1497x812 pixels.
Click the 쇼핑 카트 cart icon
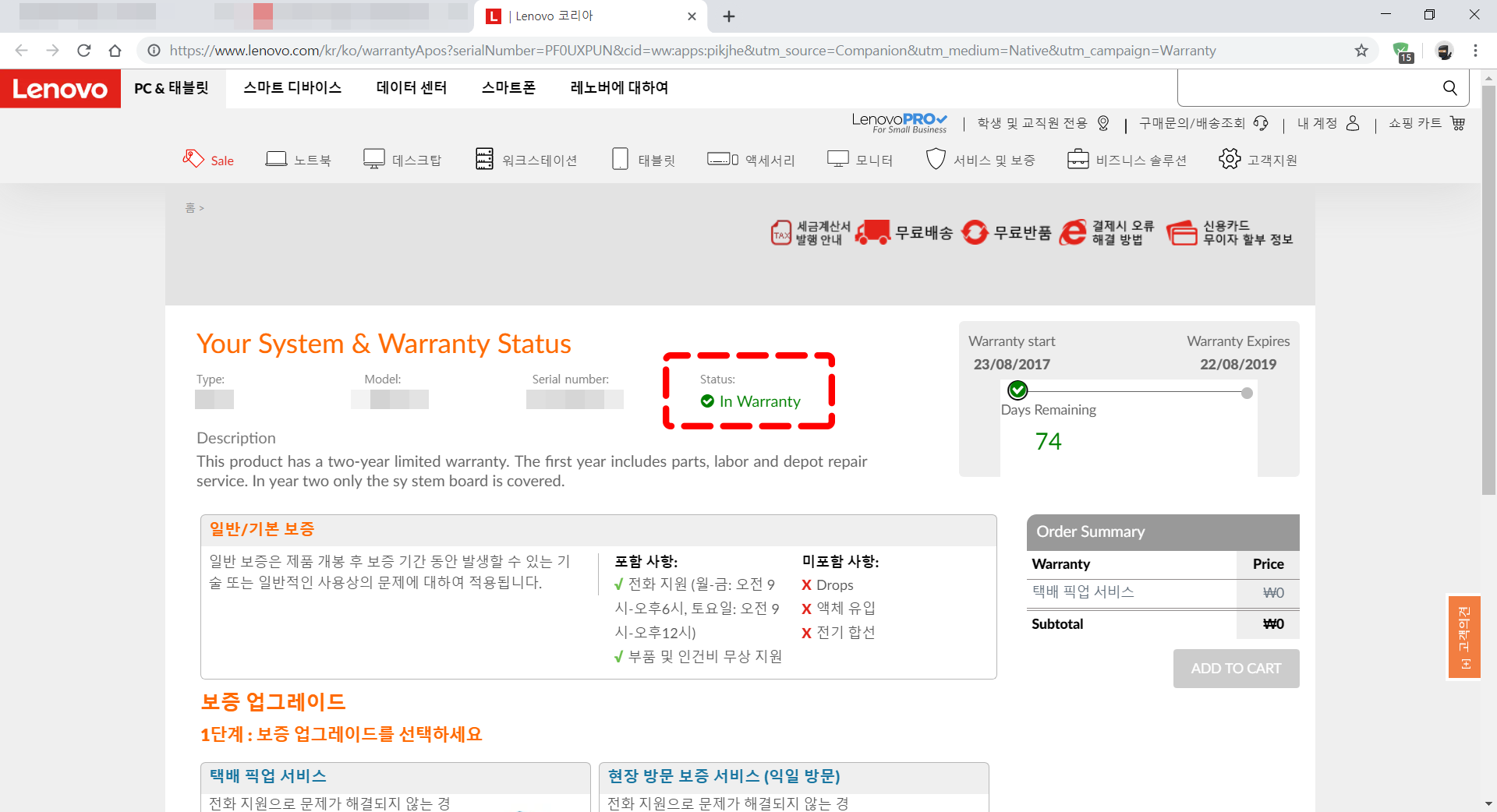pyautogui.click(x=1458, y=123)
